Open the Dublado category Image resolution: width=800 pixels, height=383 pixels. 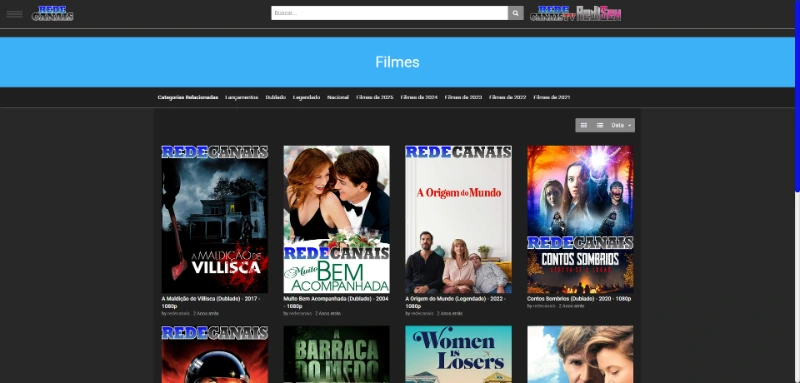point(276,97)
